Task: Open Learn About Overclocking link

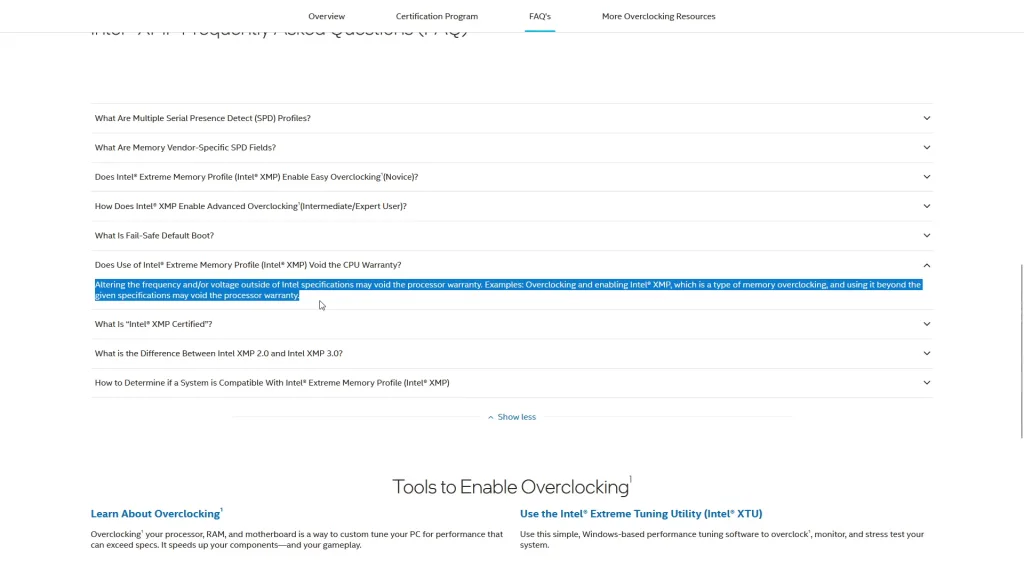Action: [x=157, y=513]
